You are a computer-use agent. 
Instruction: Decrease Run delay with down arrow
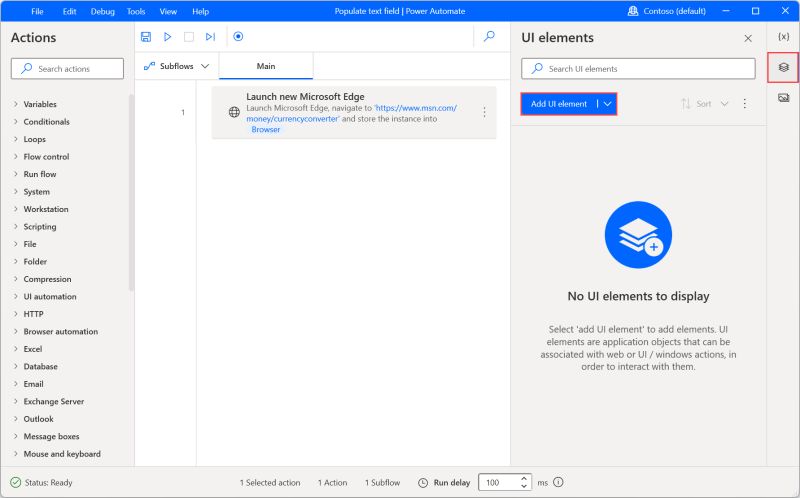tap(523, 486)
